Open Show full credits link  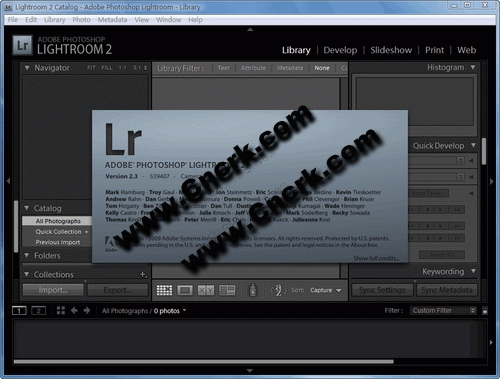point(377,258)
